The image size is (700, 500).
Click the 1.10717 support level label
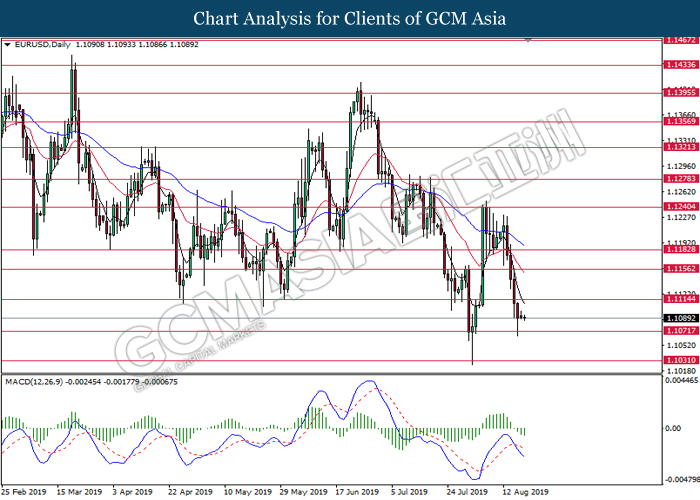coord(681,331)
